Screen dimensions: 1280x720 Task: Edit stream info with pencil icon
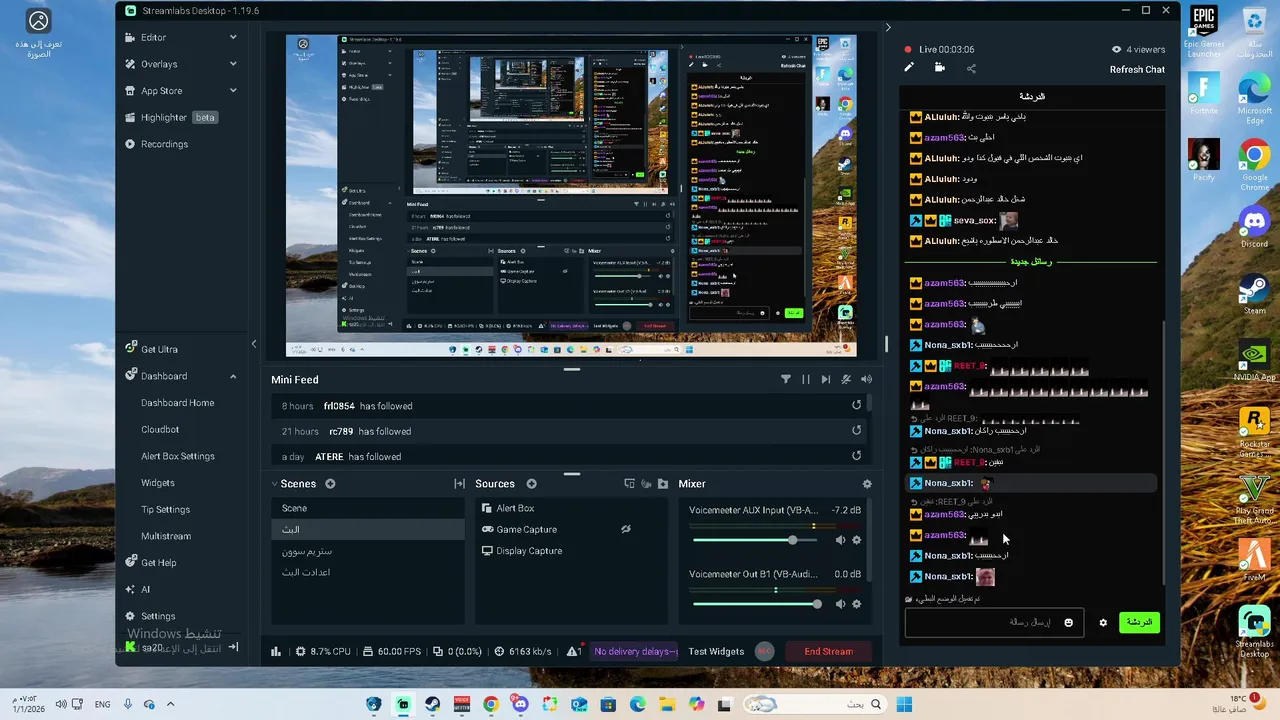[x=909, y=68]
